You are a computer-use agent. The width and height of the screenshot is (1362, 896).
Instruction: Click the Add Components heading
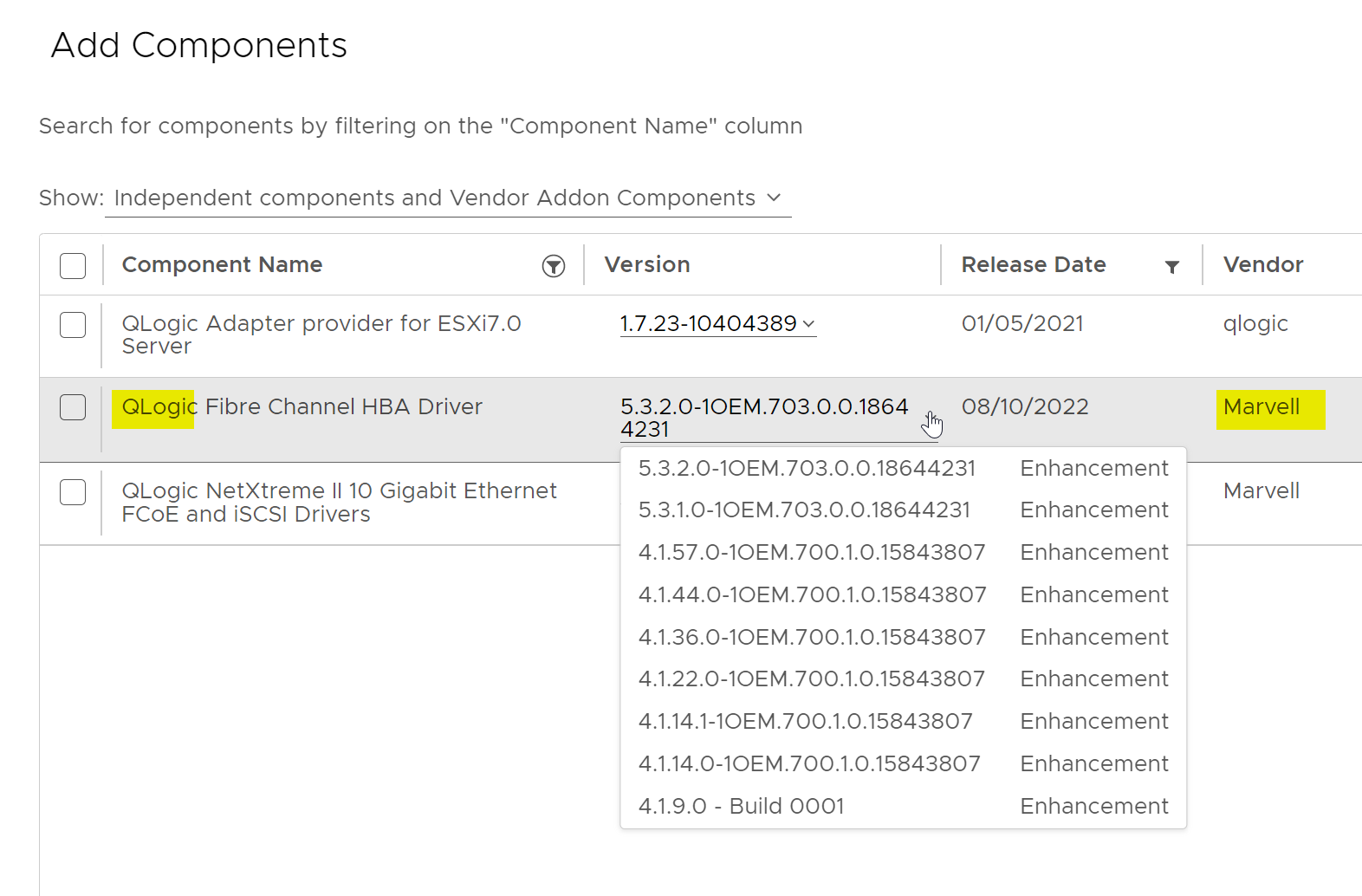click(x=198, y=45)
